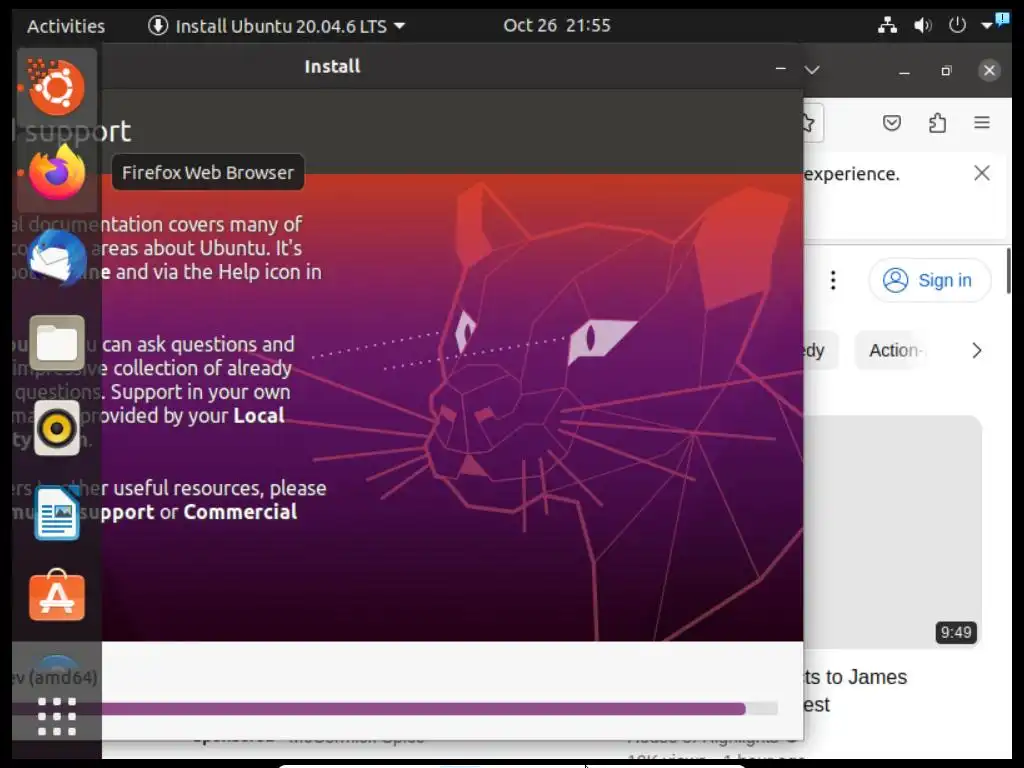This screenshot has height=768, width=1024.
Task: Click the installation progress bar
Action: click(440, 709)
